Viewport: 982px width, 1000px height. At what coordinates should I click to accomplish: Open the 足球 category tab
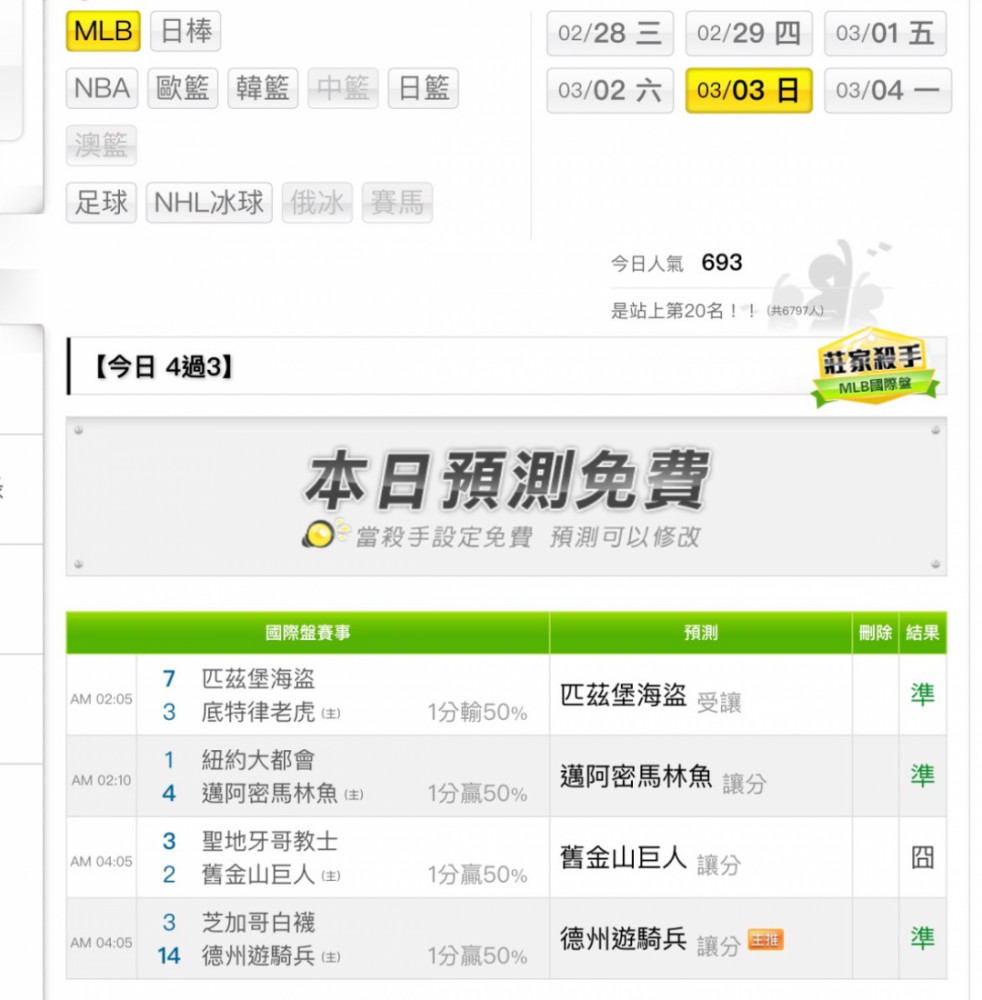tap(101, 203)
